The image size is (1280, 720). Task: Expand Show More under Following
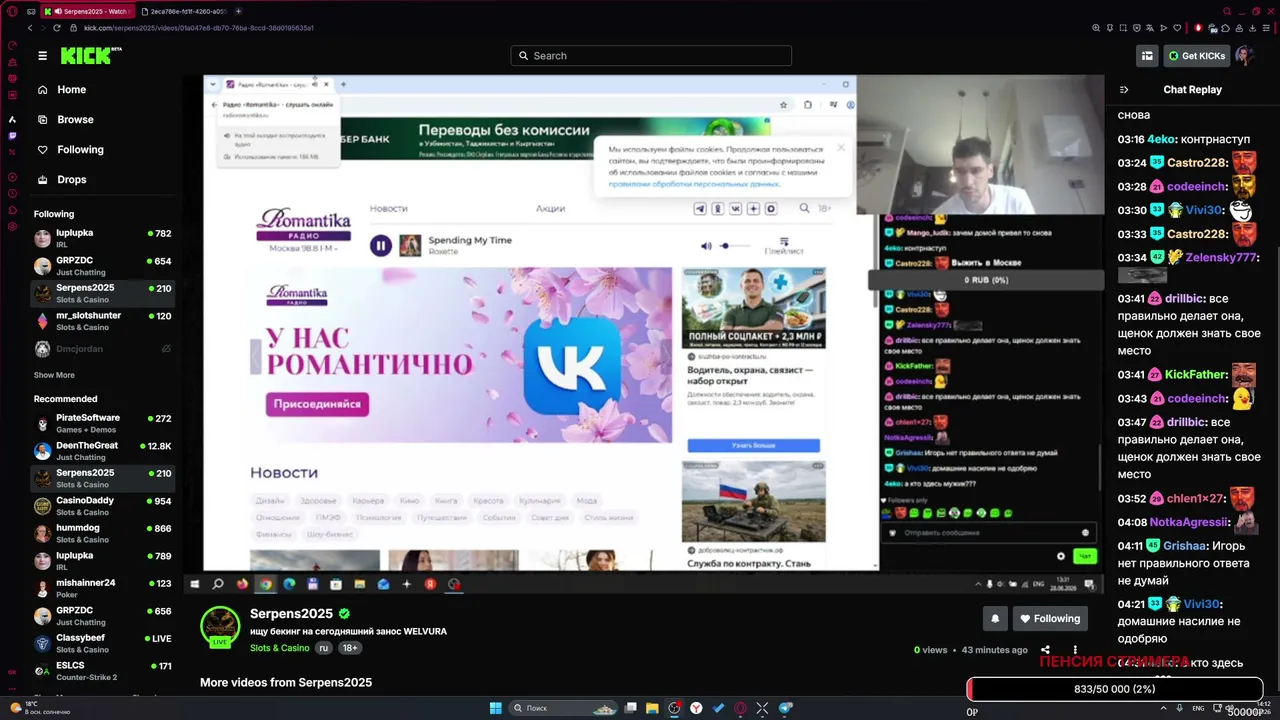[x=54, y=375]
